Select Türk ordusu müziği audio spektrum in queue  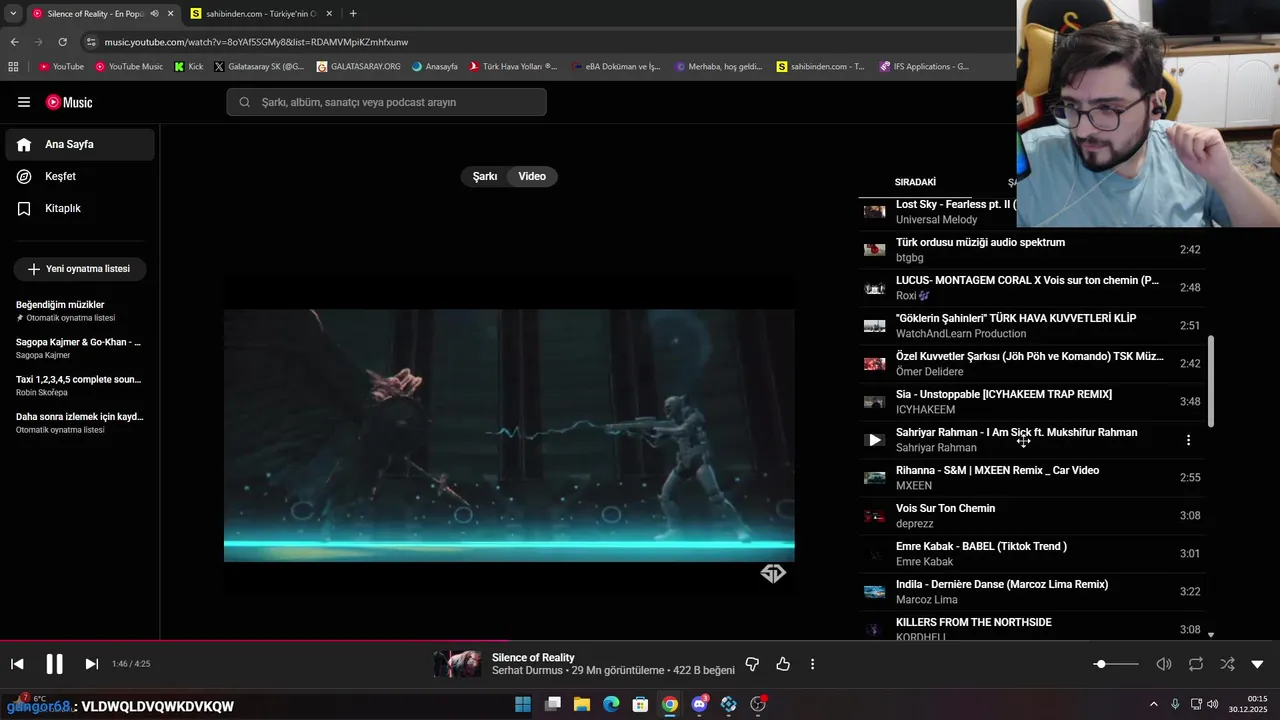click(1032, 250)
